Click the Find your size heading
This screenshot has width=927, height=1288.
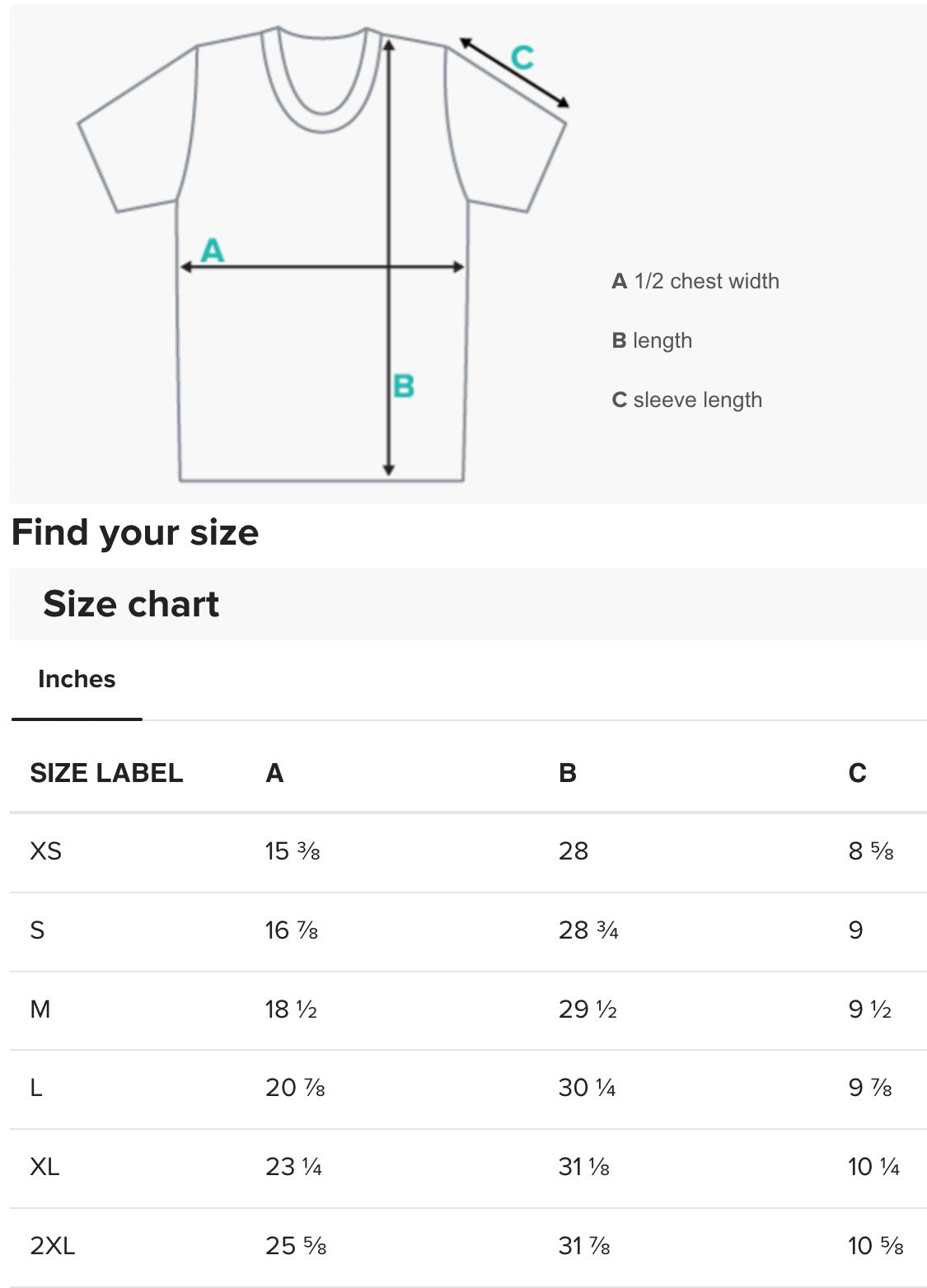pyautogui.click(x=136, y=532)
